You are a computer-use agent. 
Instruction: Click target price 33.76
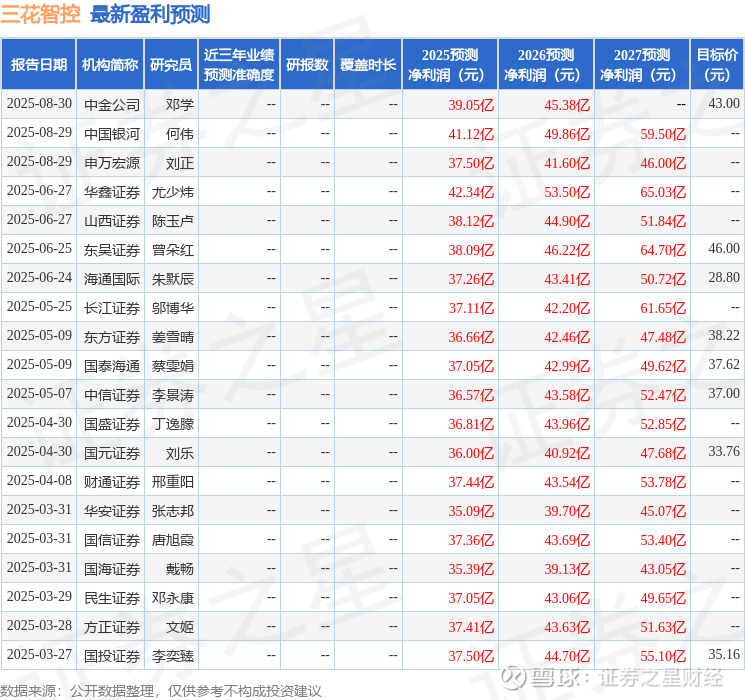click(724, 451)
